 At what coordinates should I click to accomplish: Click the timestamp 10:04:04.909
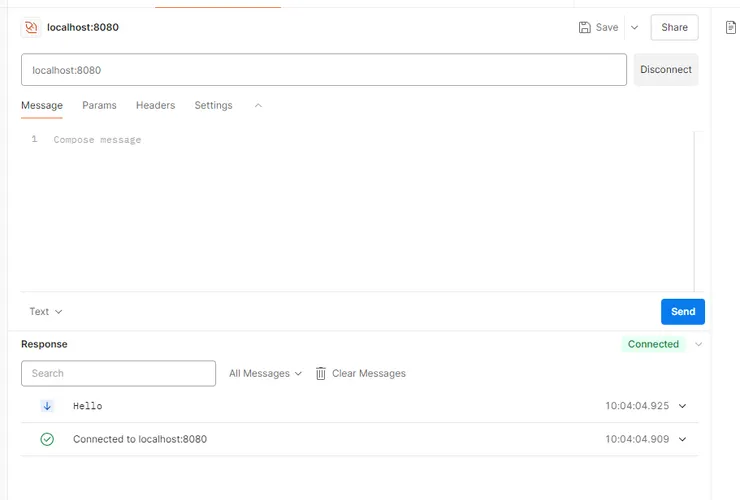[x=637, y=440]
